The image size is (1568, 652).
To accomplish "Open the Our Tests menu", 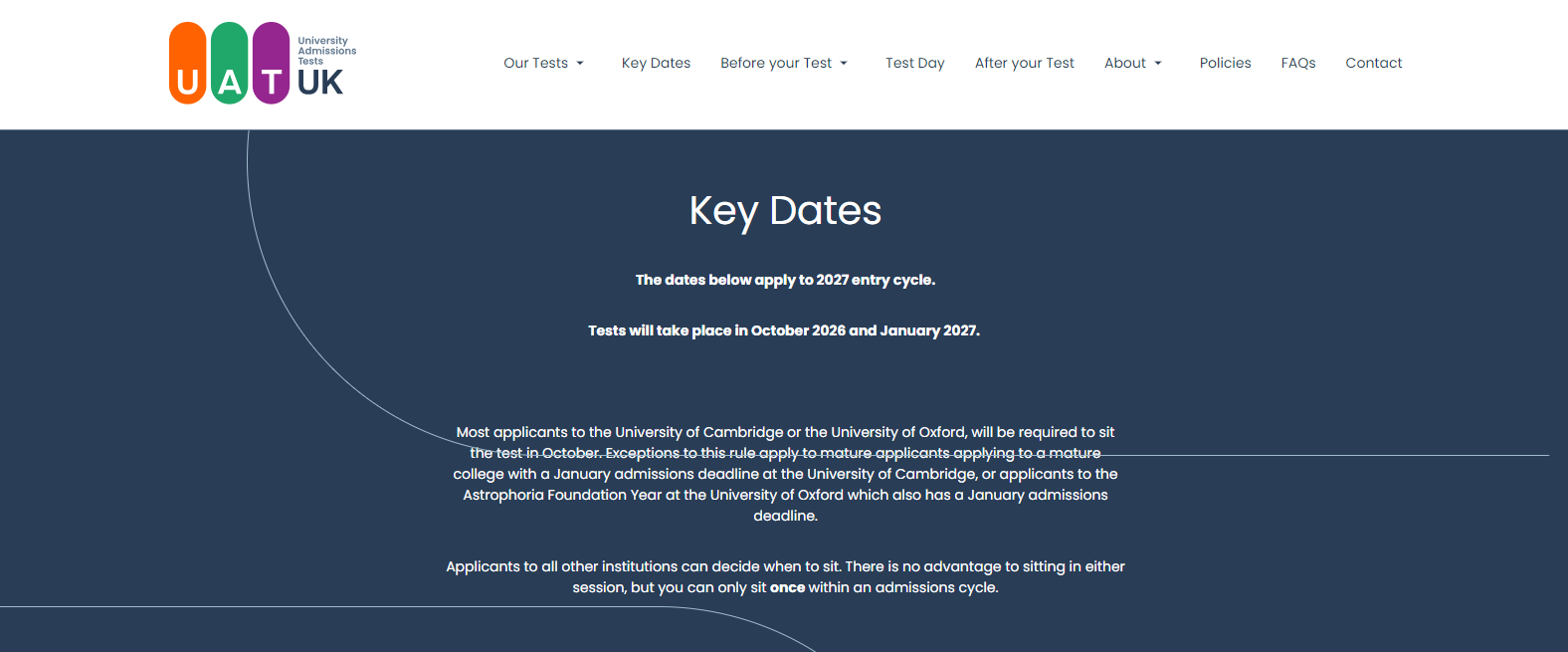I will click(535, 63).
